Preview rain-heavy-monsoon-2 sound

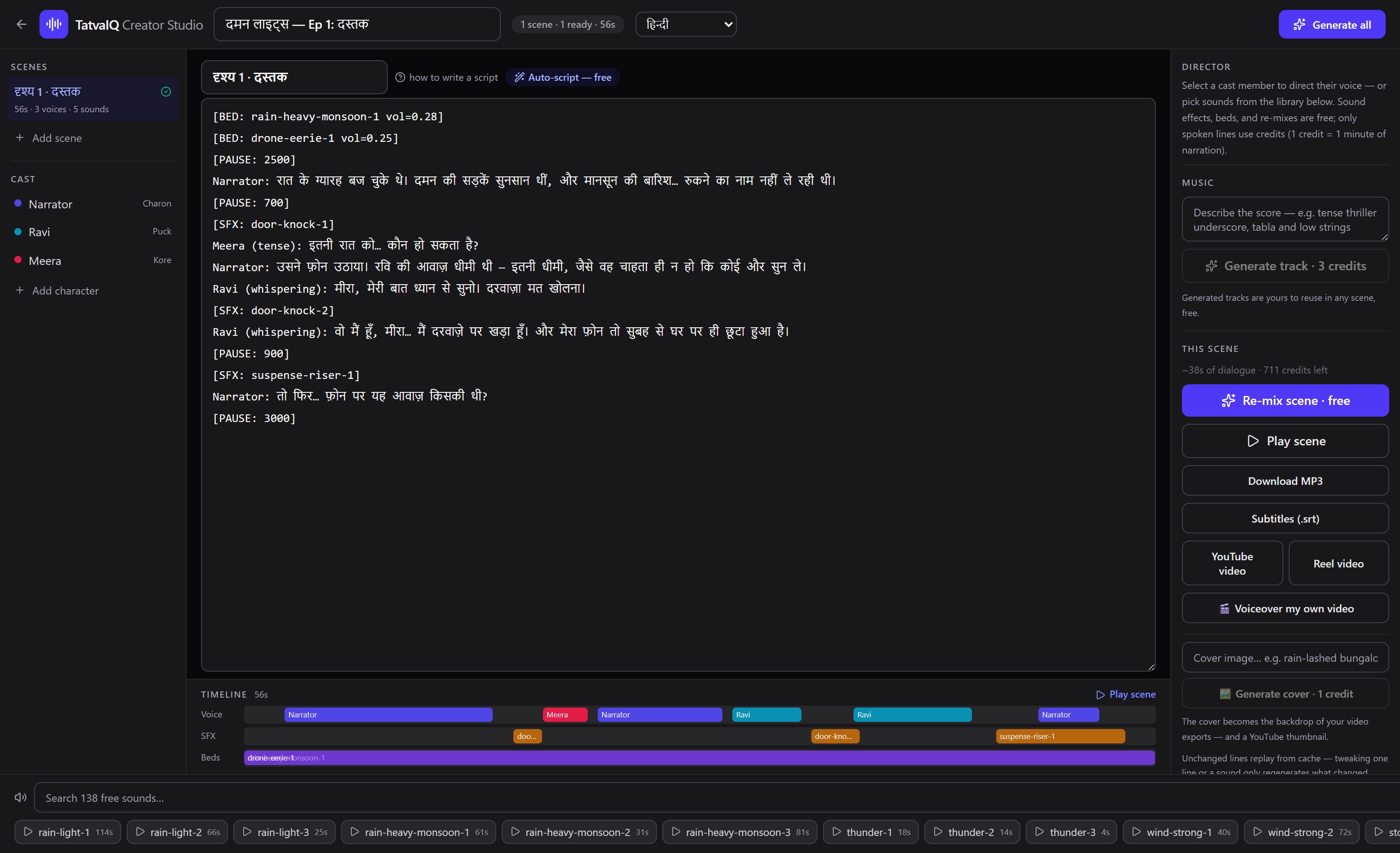[579, 831]
